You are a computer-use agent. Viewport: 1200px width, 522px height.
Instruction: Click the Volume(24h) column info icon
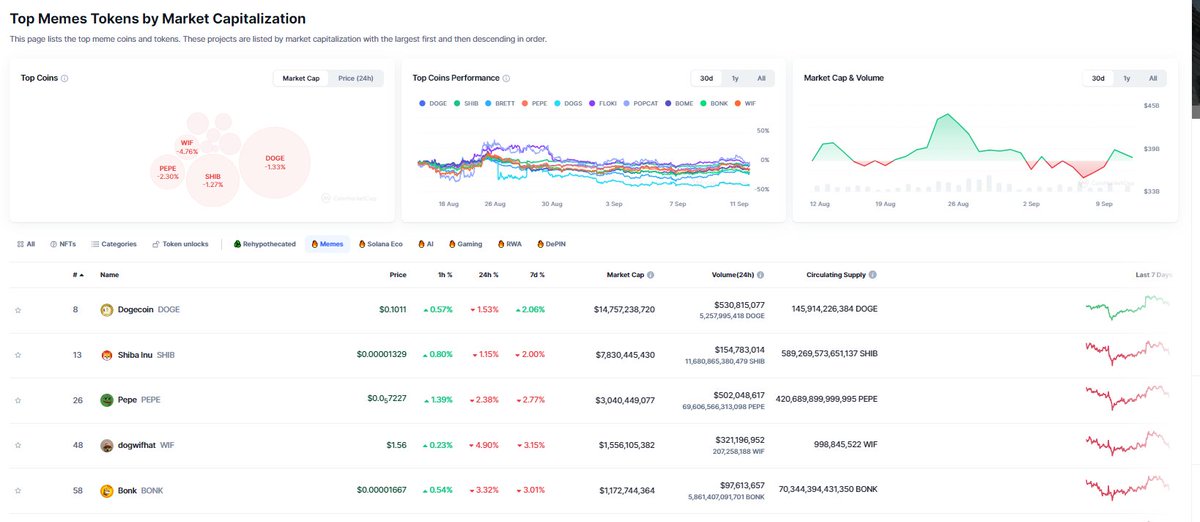[761, 275]
